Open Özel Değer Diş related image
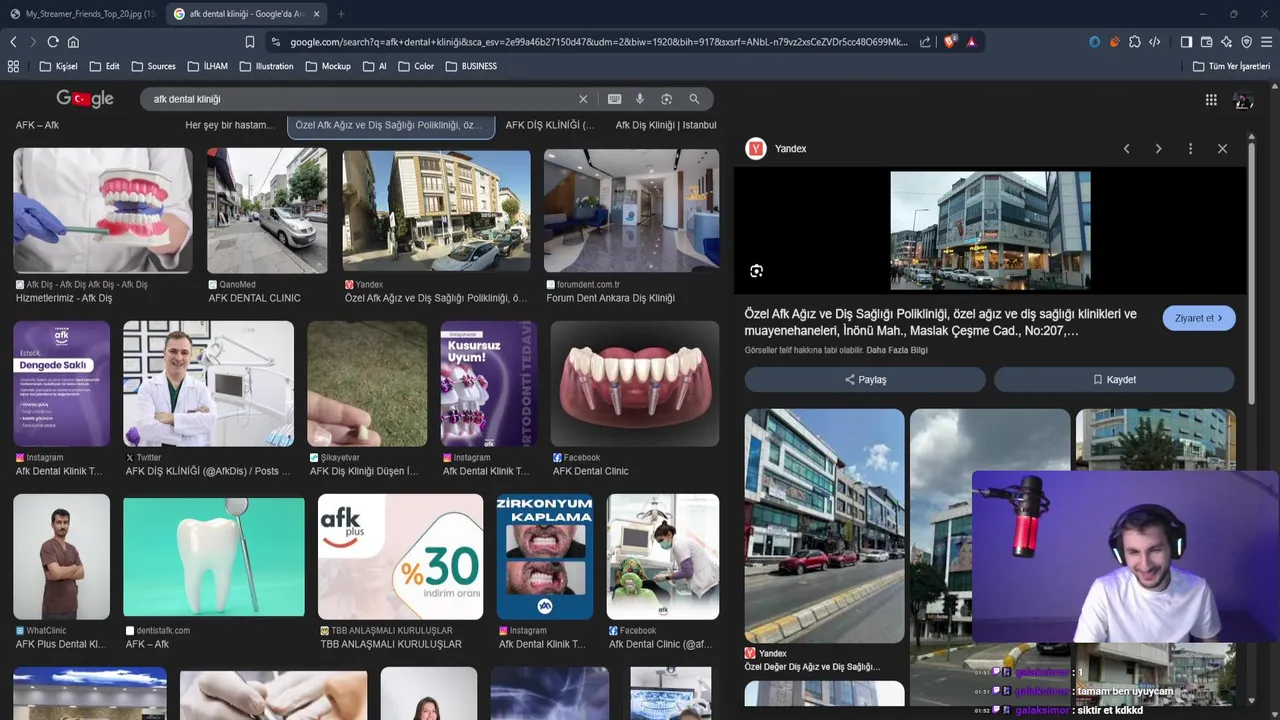This screenshot has width=1280, height=720. pyautogui.click(x=824, y=526)
